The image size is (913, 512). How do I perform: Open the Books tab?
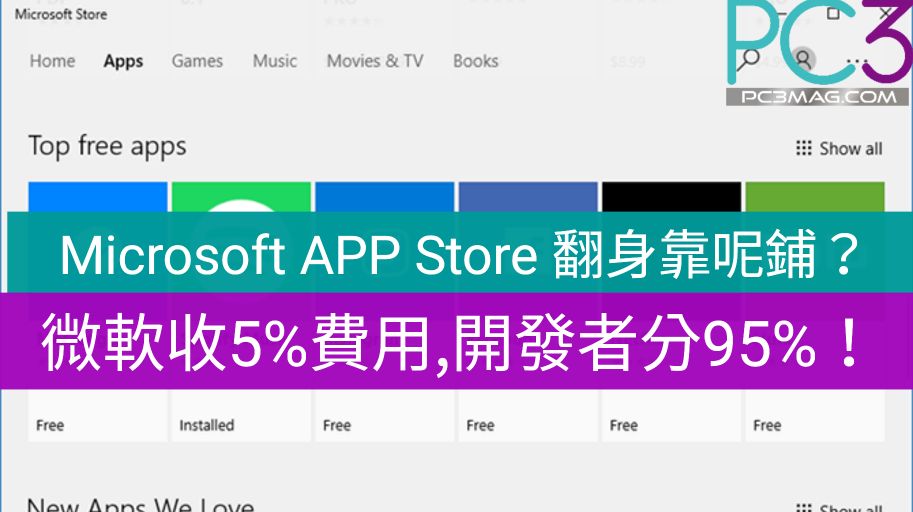tap(475, 61)
